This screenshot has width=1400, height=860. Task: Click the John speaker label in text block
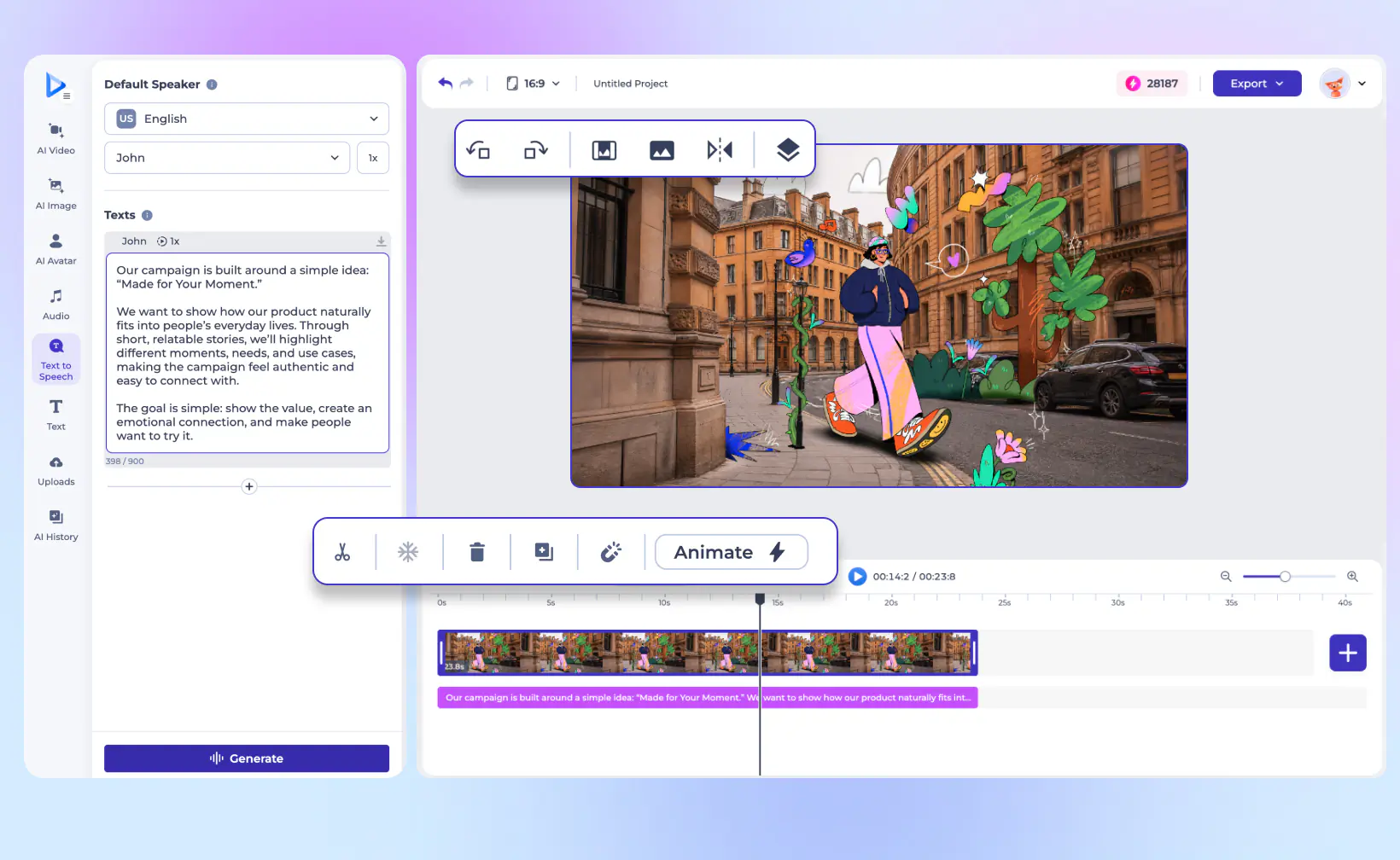tap(134, 241)
